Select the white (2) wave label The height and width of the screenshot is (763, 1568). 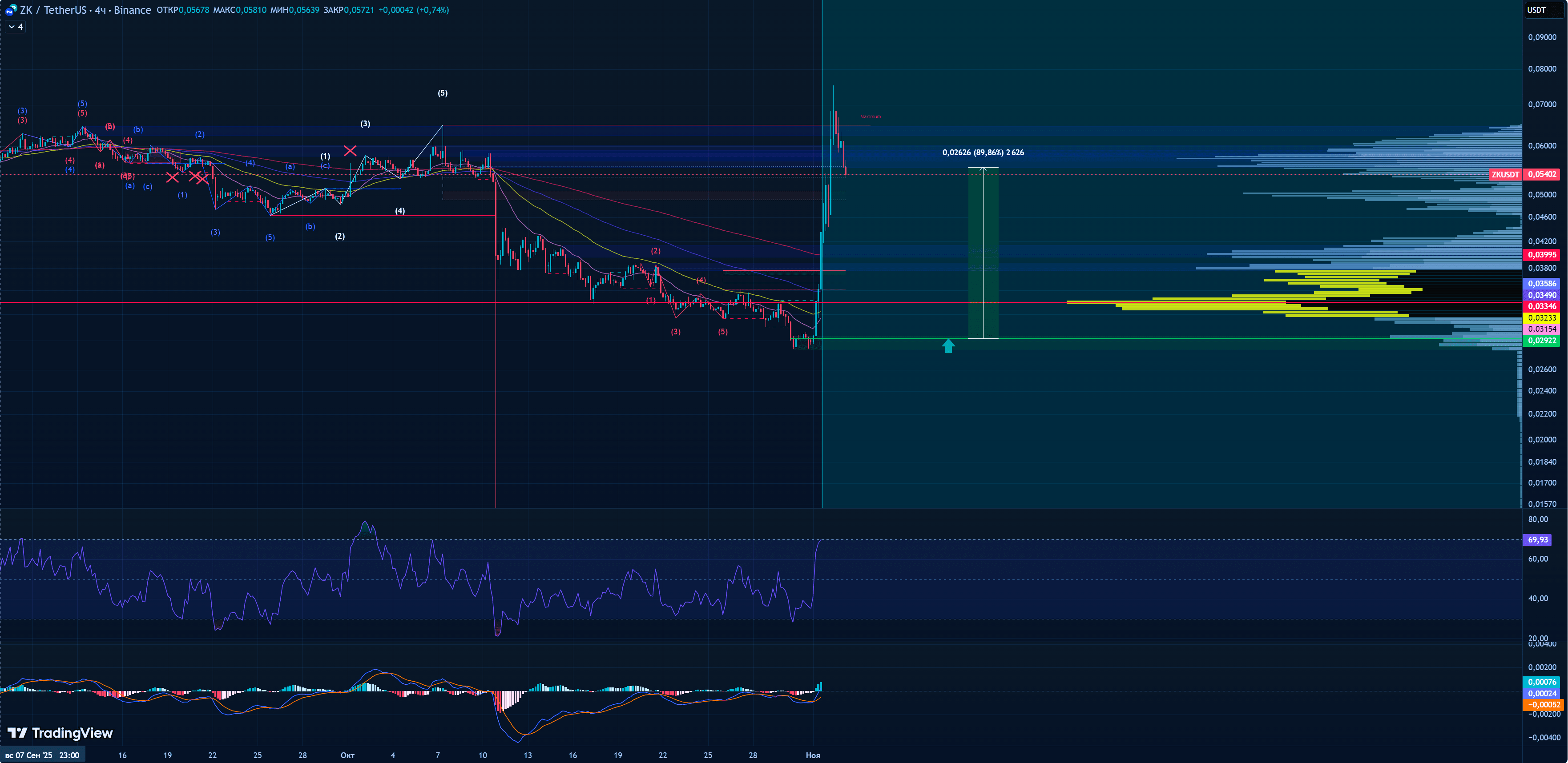pyautogui.click(x=340, y=236)
